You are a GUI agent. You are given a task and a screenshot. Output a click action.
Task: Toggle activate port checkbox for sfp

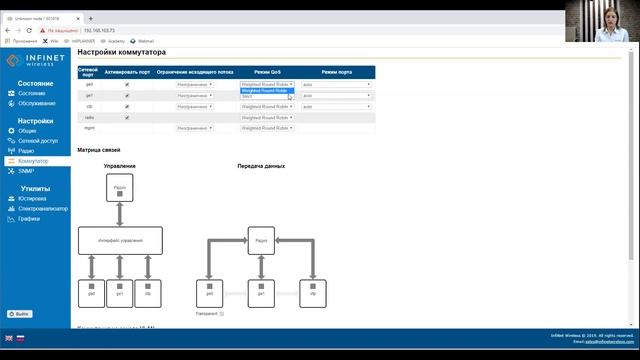point(127,107)
